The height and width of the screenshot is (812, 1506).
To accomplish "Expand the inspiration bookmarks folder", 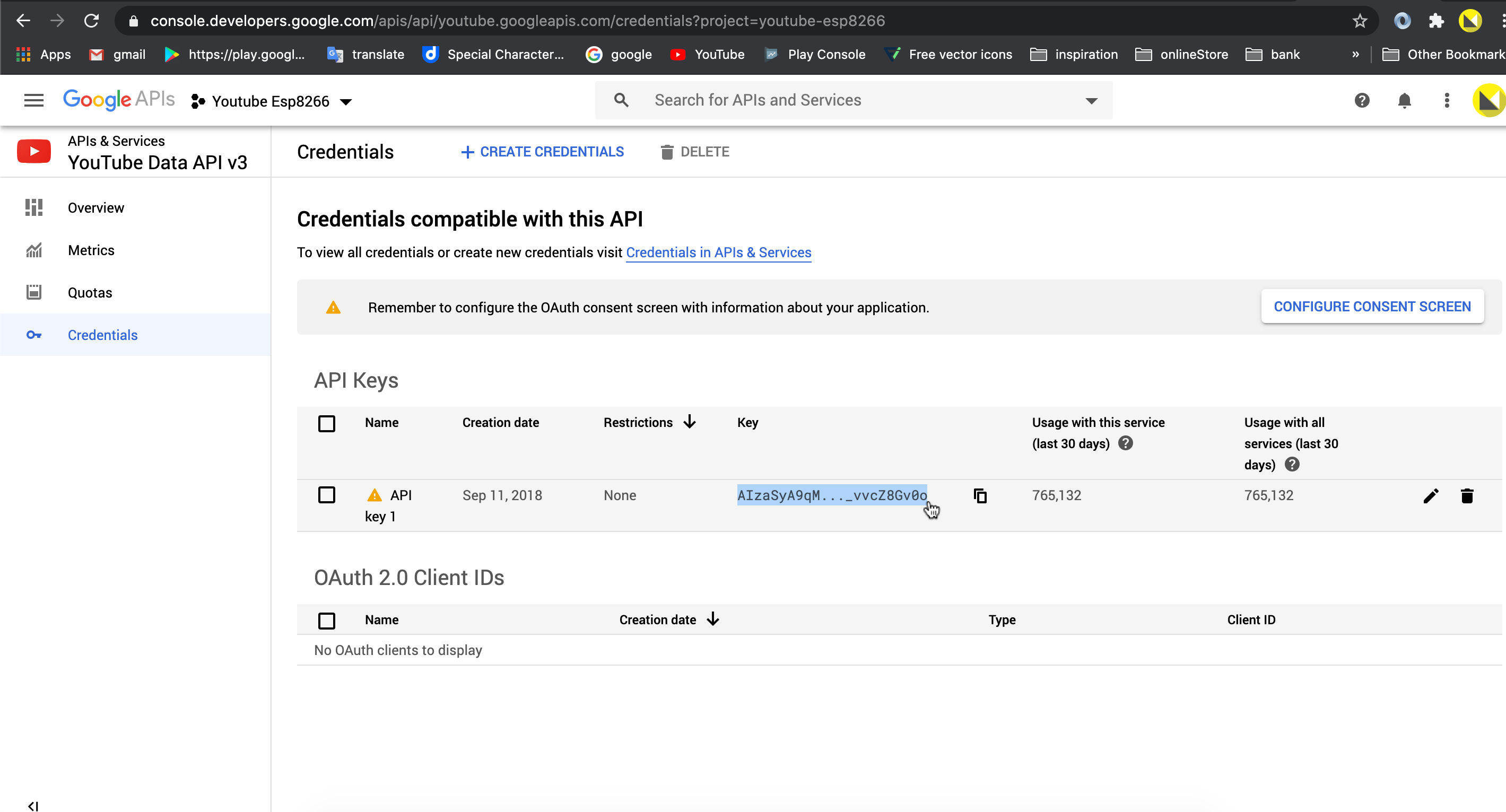I will 1073,55.
